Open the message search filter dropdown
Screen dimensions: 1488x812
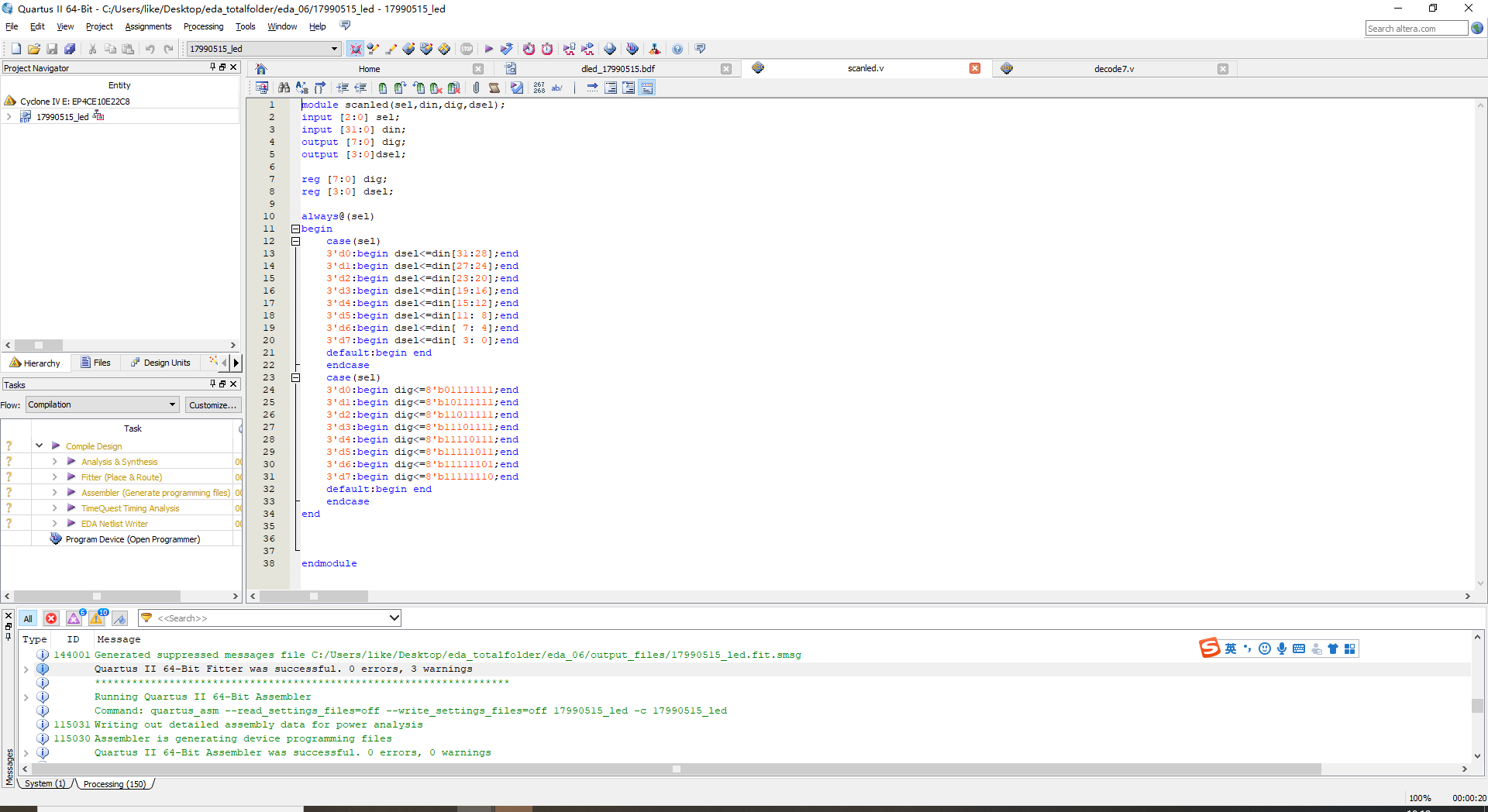[394, 618]
